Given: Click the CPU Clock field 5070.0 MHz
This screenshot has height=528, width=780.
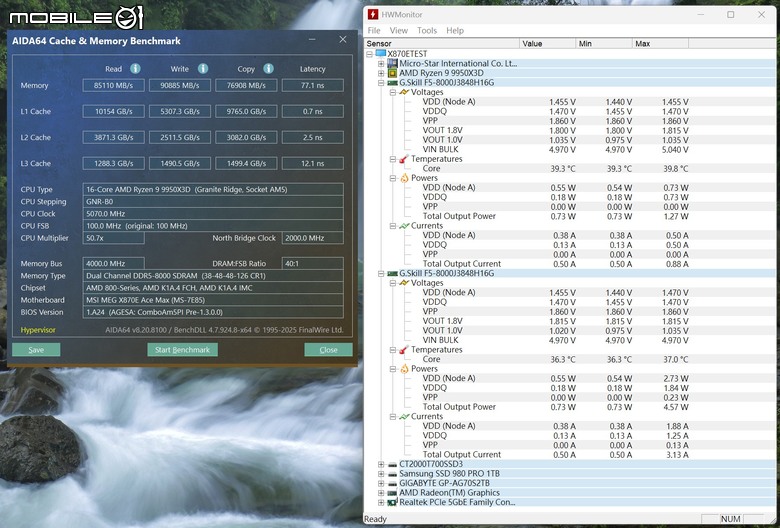Looking at the screenshot, I should tap(213, 213).
